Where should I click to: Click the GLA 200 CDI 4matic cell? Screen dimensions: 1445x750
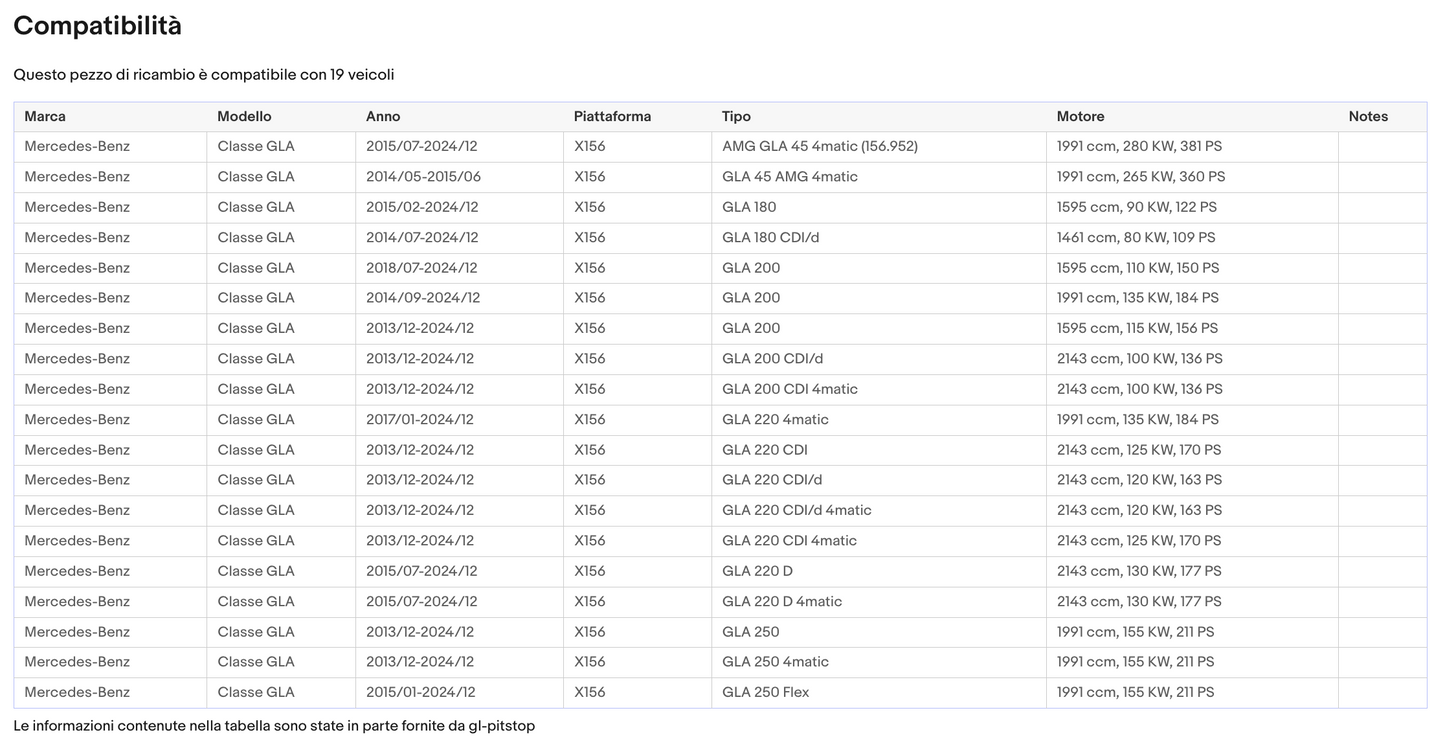pos(789,389)
